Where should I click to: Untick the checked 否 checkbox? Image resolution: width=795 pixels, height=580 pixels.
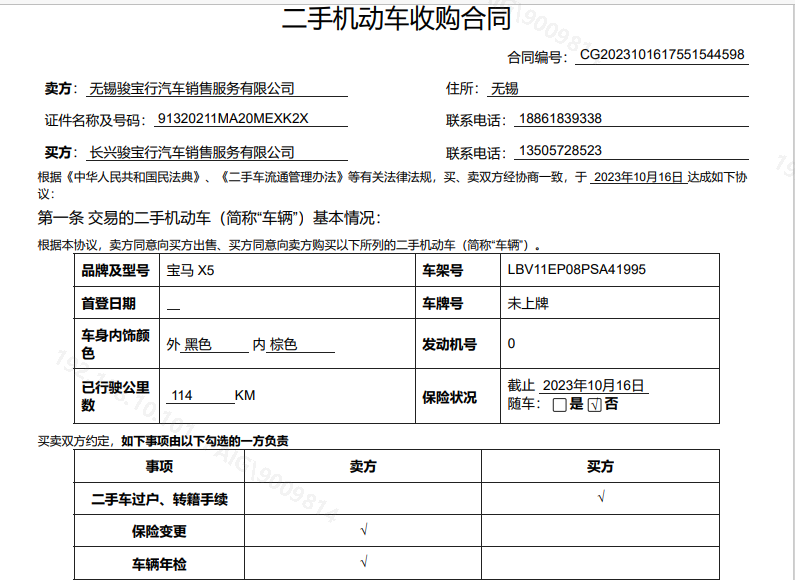(x=594, y=405)
